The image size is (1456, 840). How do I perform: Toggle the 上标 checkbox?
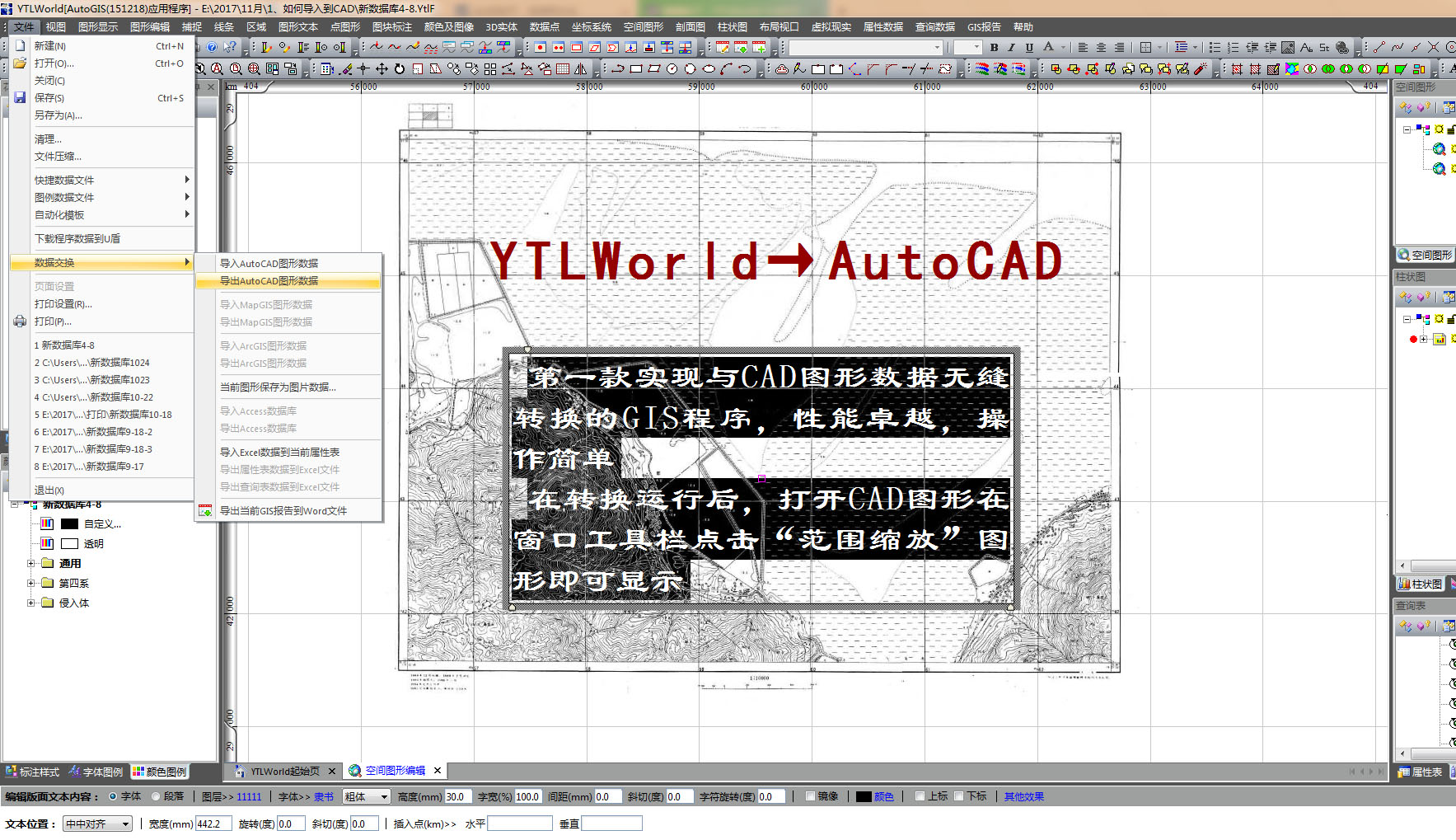coord(920,796)
